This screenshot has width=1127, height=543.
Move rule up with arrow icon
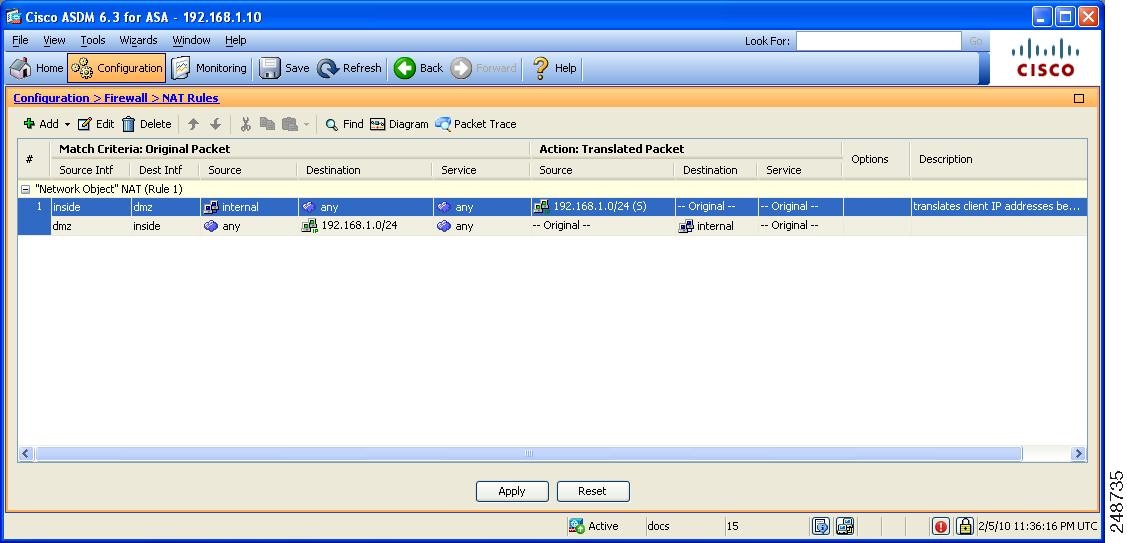coord(193,124)
